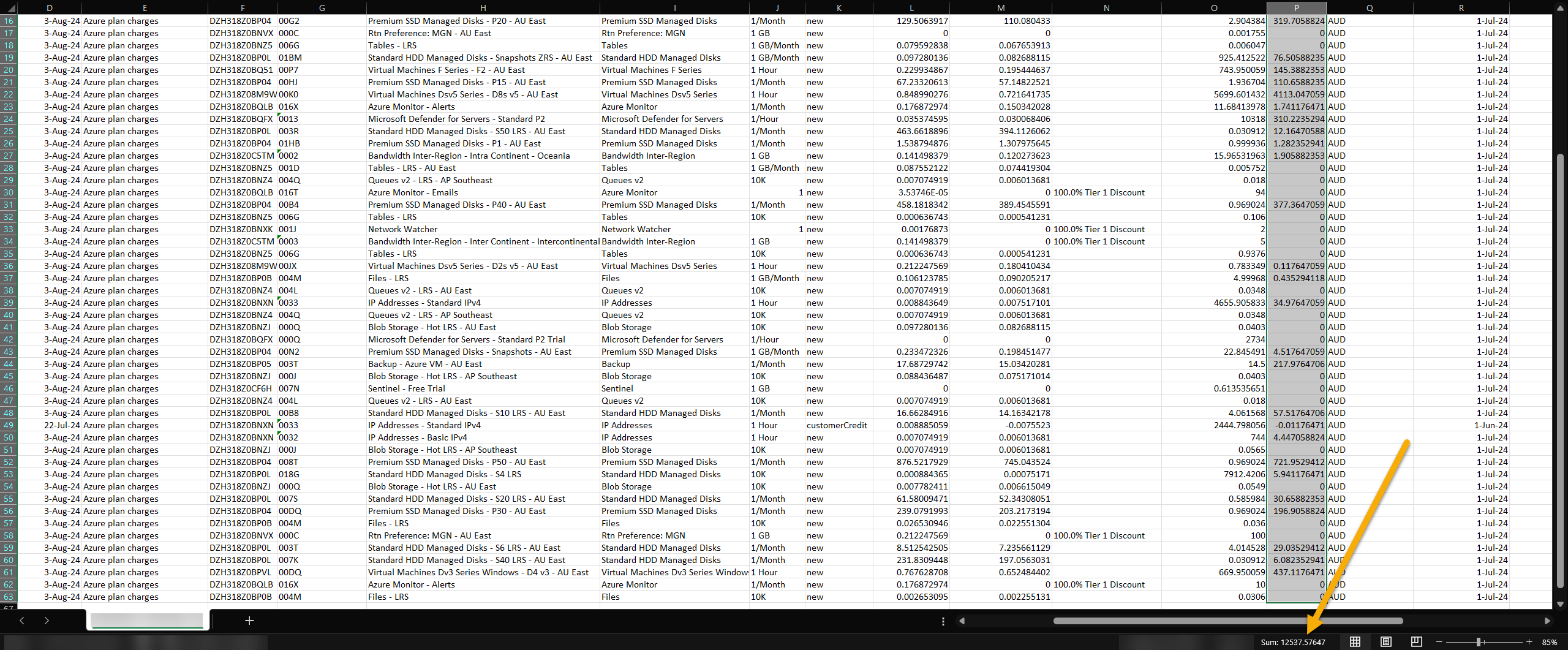Viewport: 1568px width, 650px height.
Task: Click cell 'customerCredit' in column K
Action: tap(839, 425)
